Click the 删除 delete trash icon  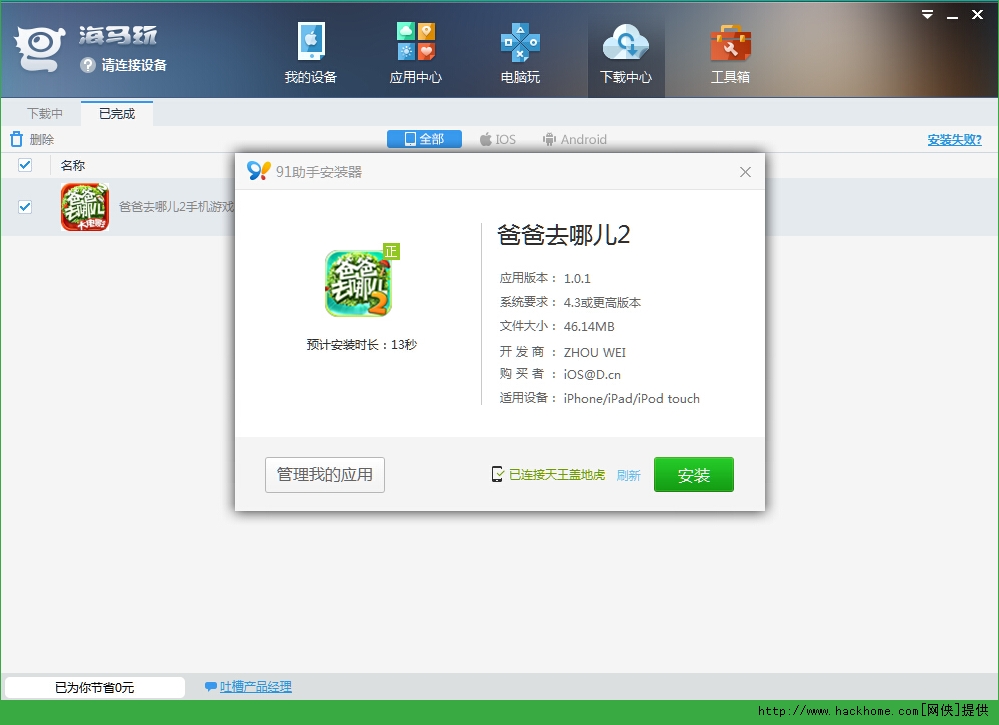coord(17,139)
